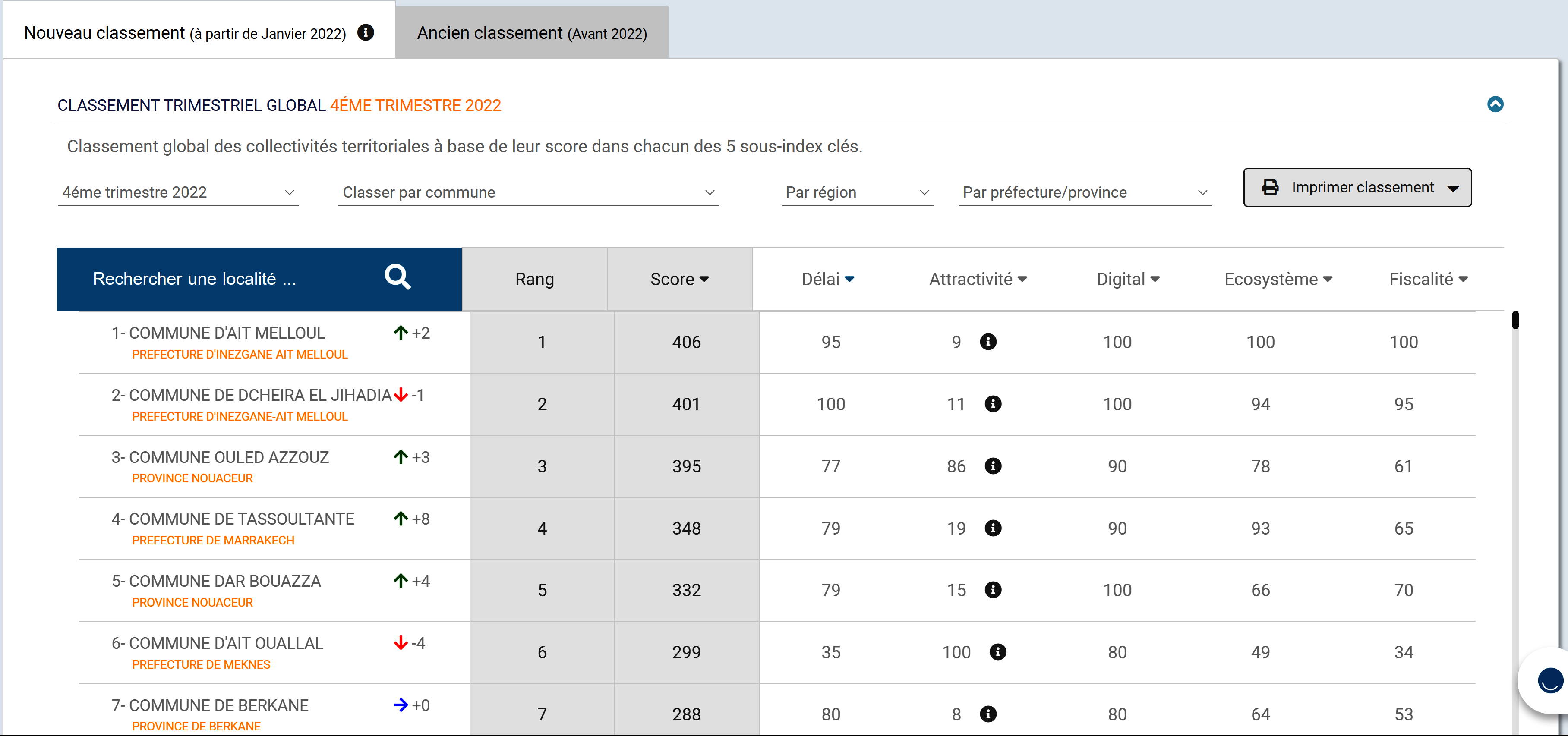1568x736 pixels.
Task: Click info icon in Tassoultante row
Action: [993, 528]
